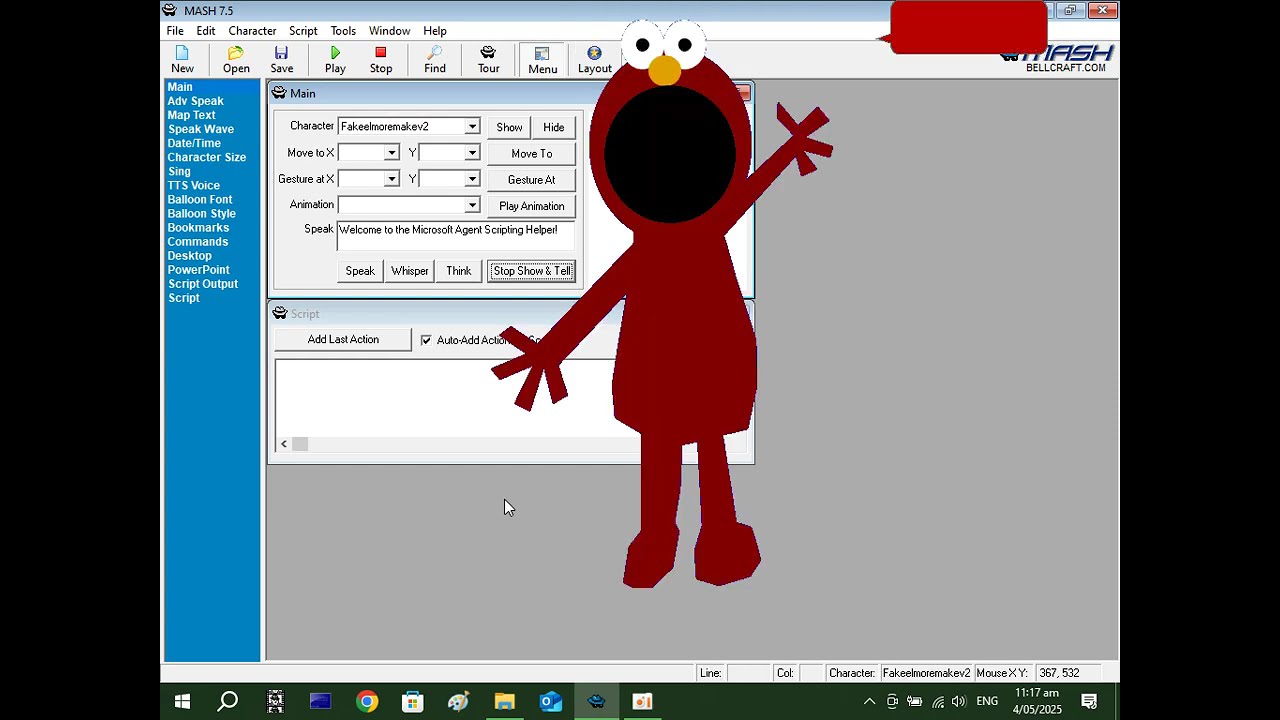Select Character Size in the sidebar

click(207, 157)
